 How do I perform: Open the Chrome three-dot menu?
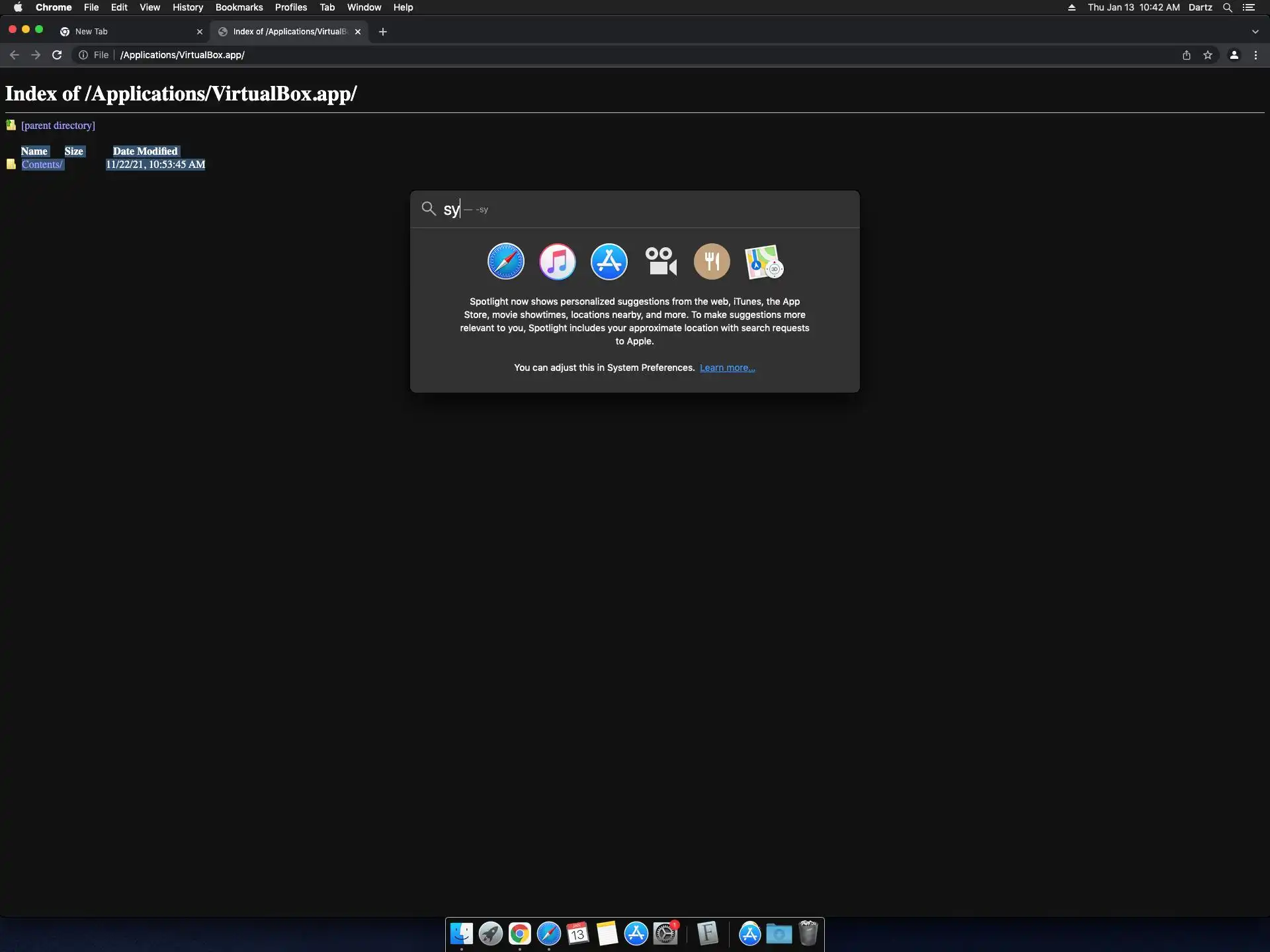(1255, 55)
